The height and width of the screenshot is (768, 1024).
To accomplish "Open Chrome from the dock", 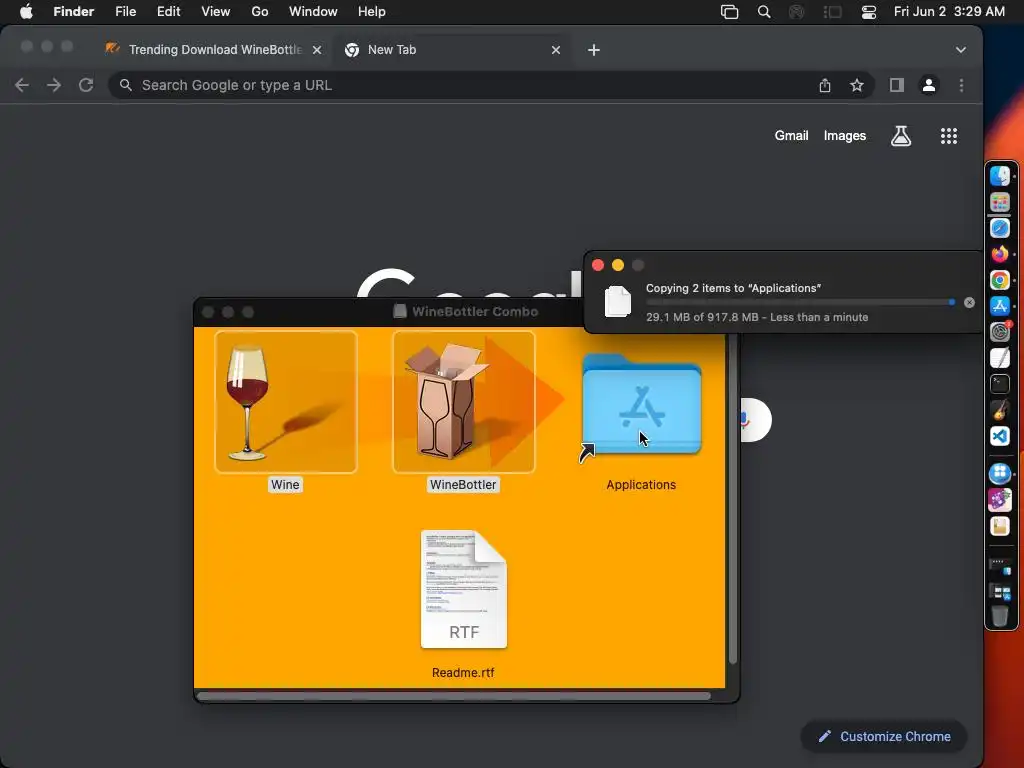I will (1000, 280).
